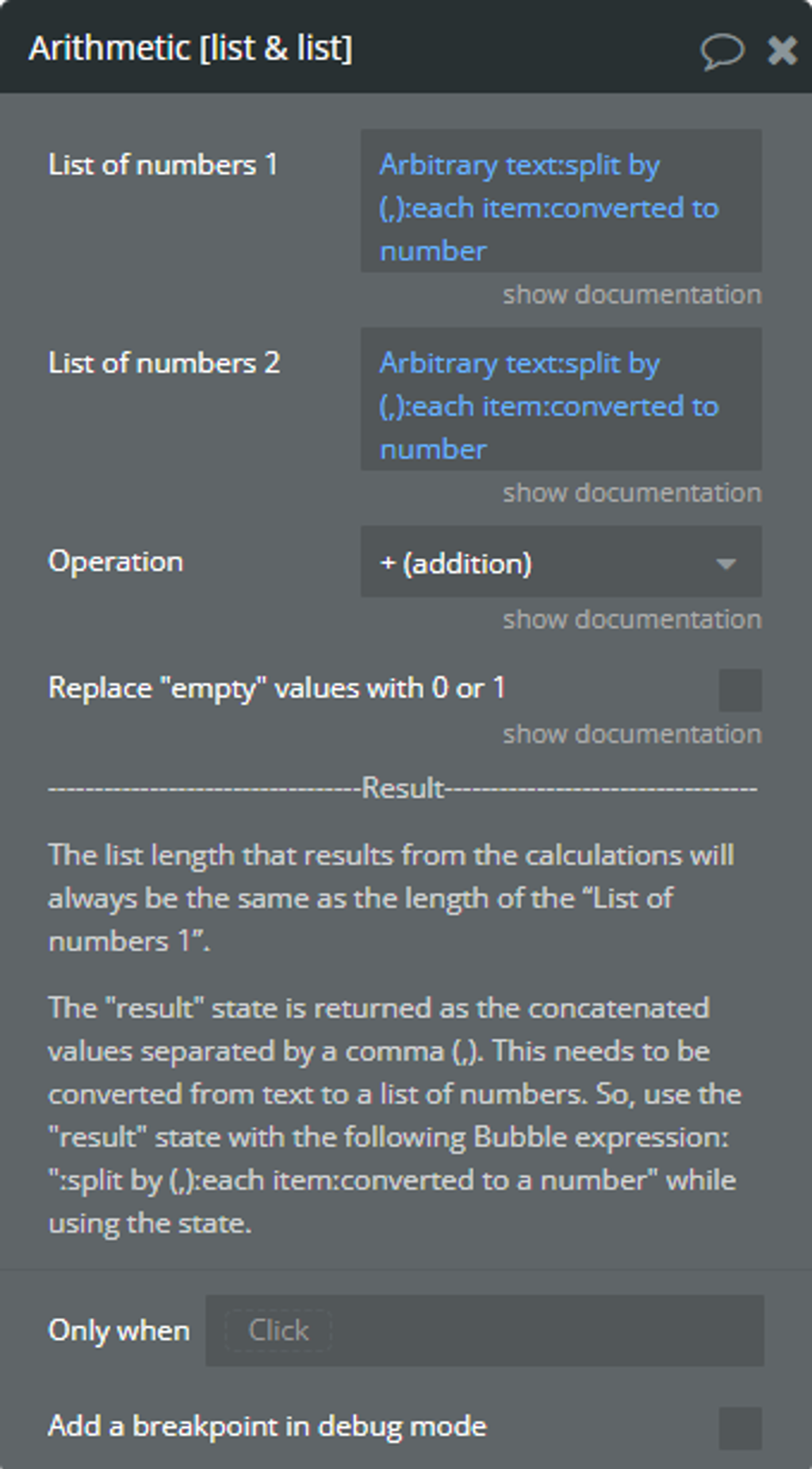Click the Result section divider
This screenshot has width=812, height=1469.
point(403,788)
